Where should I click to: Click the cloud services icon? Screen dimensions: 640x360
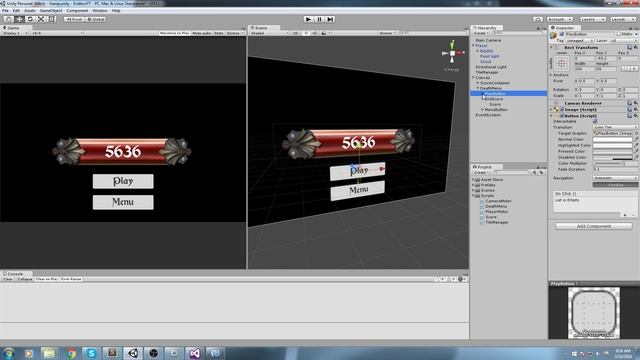(x=538, y=19)
